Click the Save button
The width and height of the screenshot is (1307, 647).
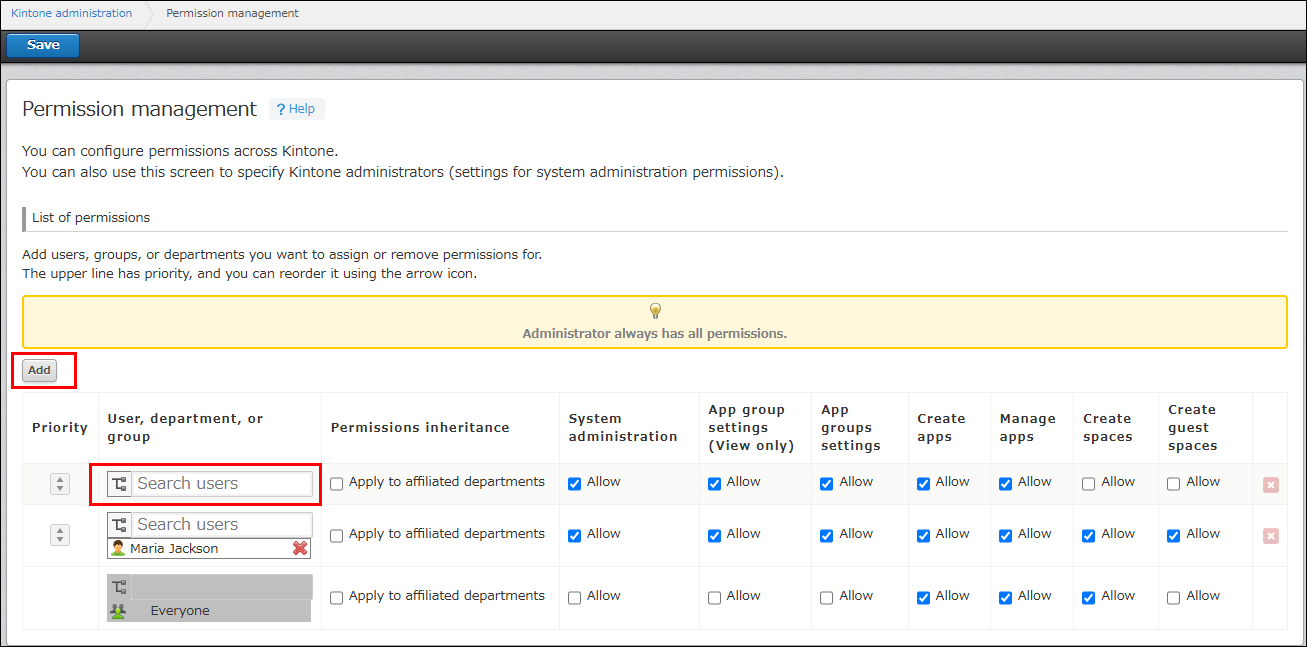click(42, 45)
